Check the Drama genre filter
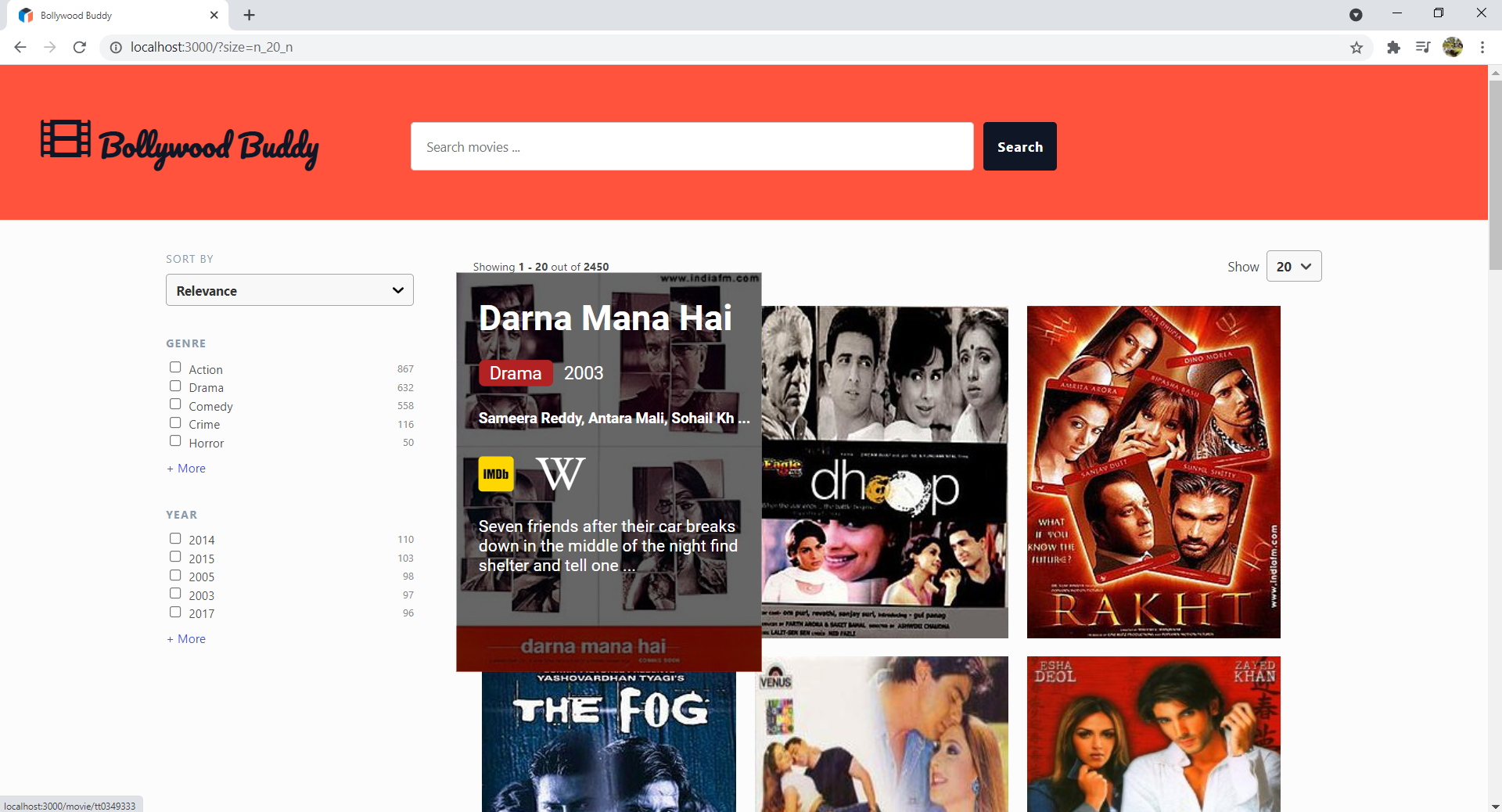This screenshot has width=1502, height=812. 175,386
